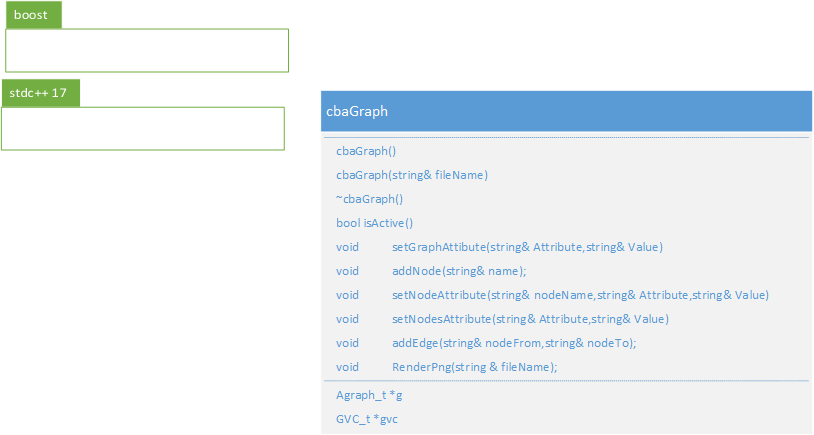814x435 pixels.
Task: Click inside the empty boost box
Action: coord(147,50)
